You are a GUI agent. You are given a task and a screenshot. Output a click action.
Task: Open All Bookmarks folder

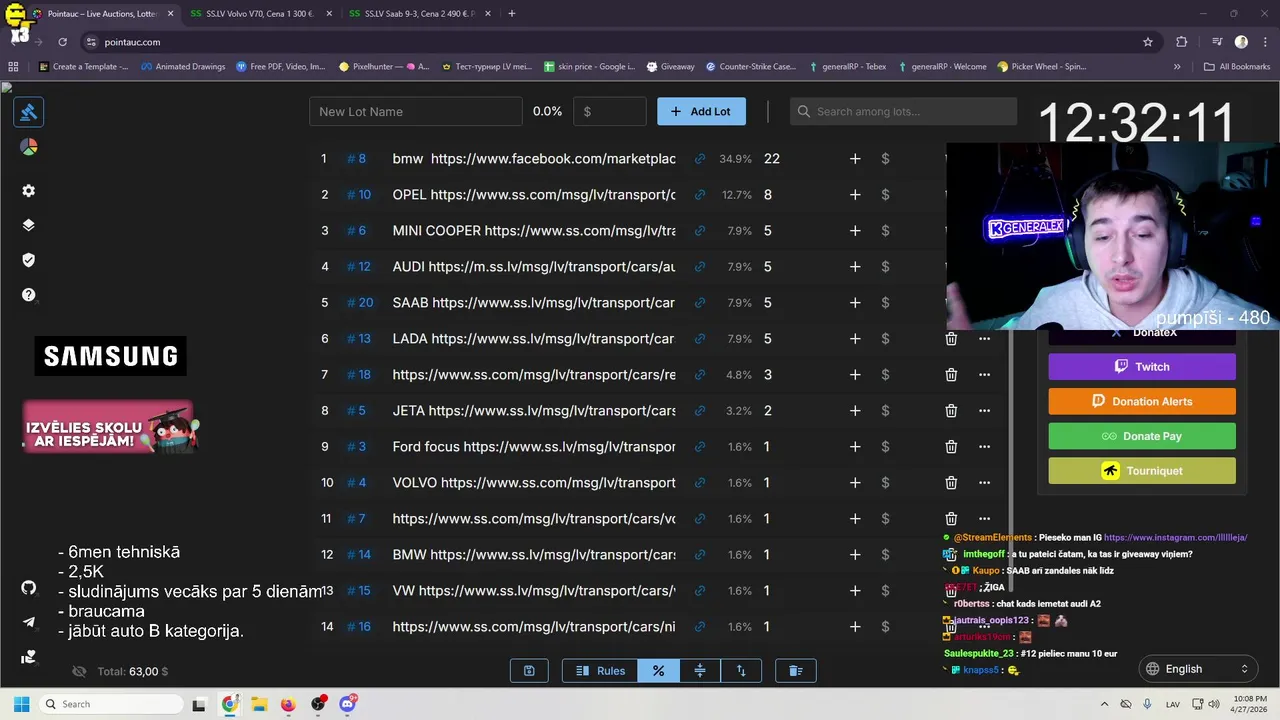point(1237,67)
